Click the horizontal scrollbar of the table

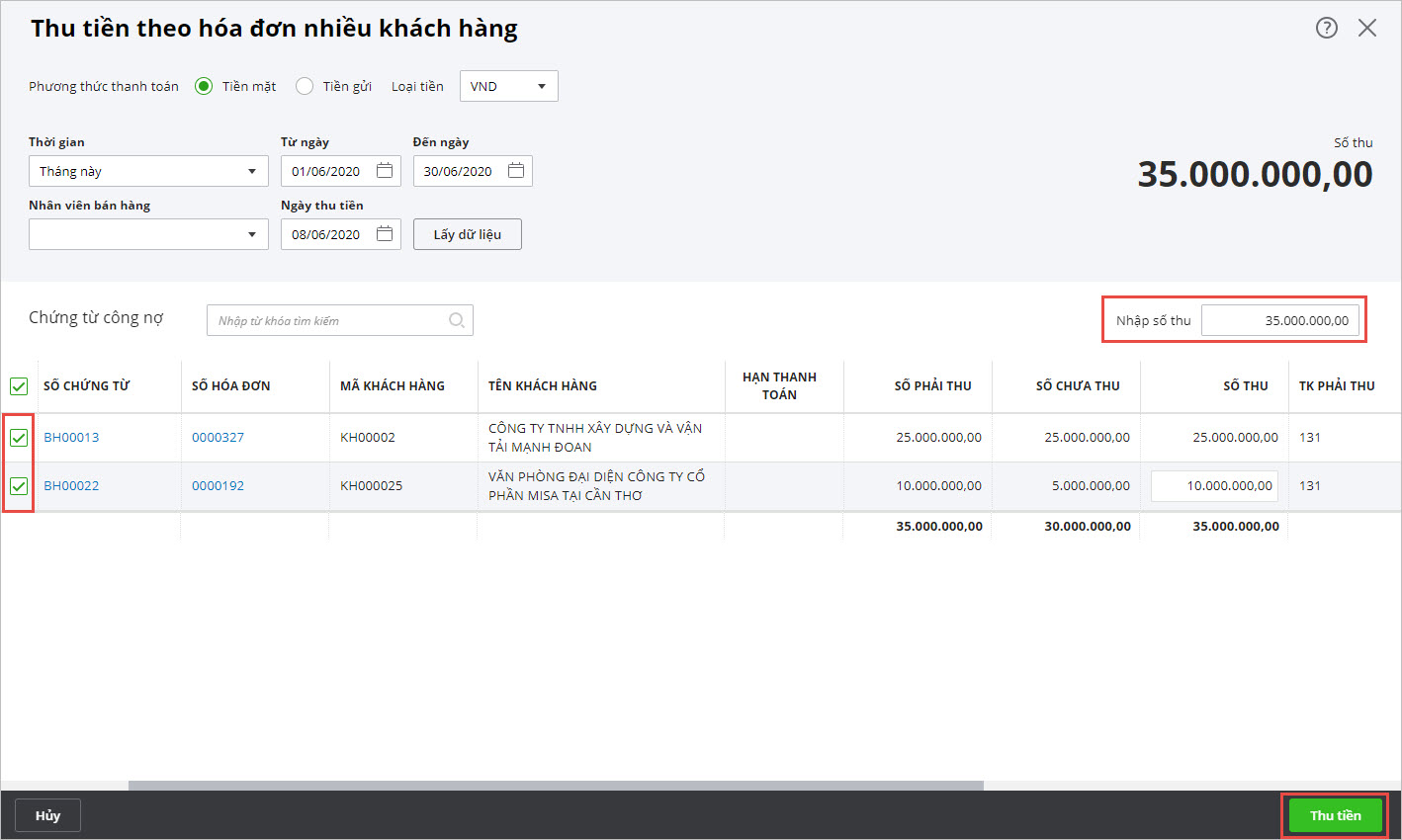tap(556, 786)
